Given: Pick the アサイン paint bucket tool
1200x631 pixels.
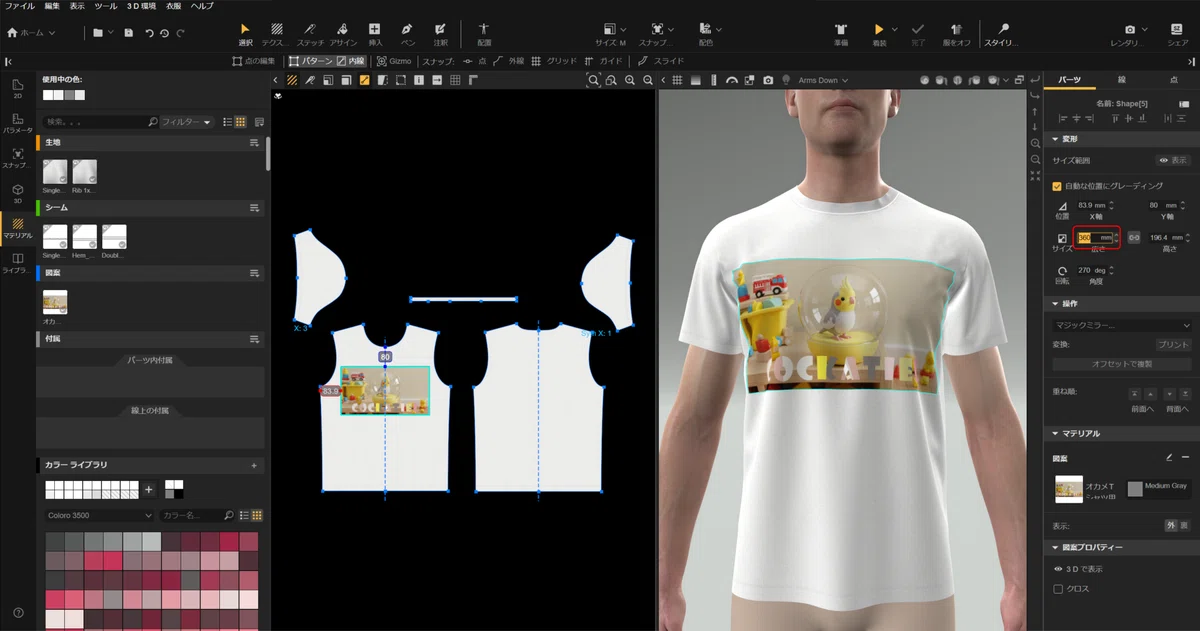Looking at the screenshot, I should (x=342, y=33).
